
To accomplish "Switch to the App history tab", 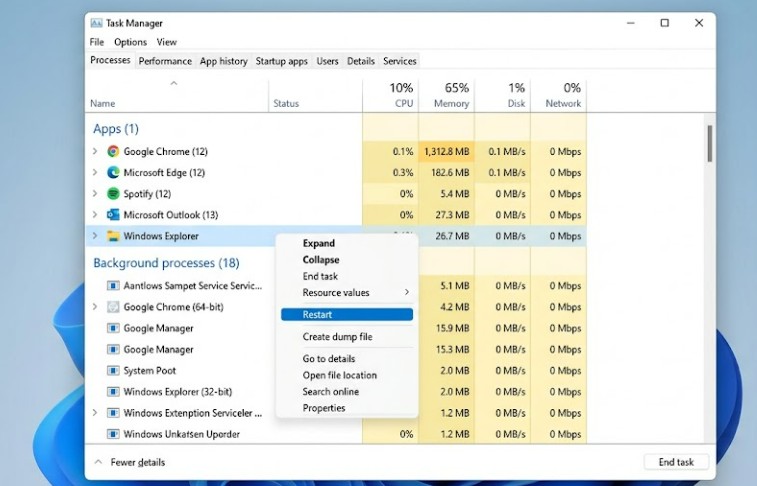I will click(224, 61).
